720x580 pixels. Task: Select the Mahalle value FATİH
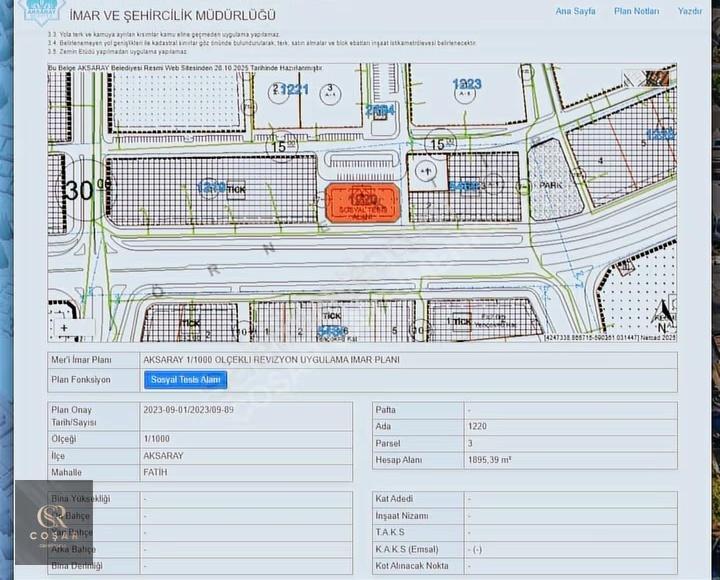click(x=155, y=473)
